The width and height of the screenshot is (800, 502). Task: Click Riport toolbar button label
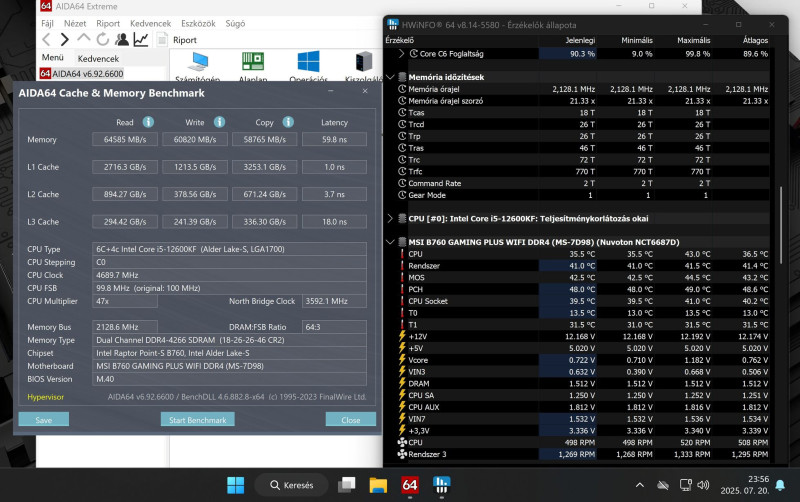point(185,40)
